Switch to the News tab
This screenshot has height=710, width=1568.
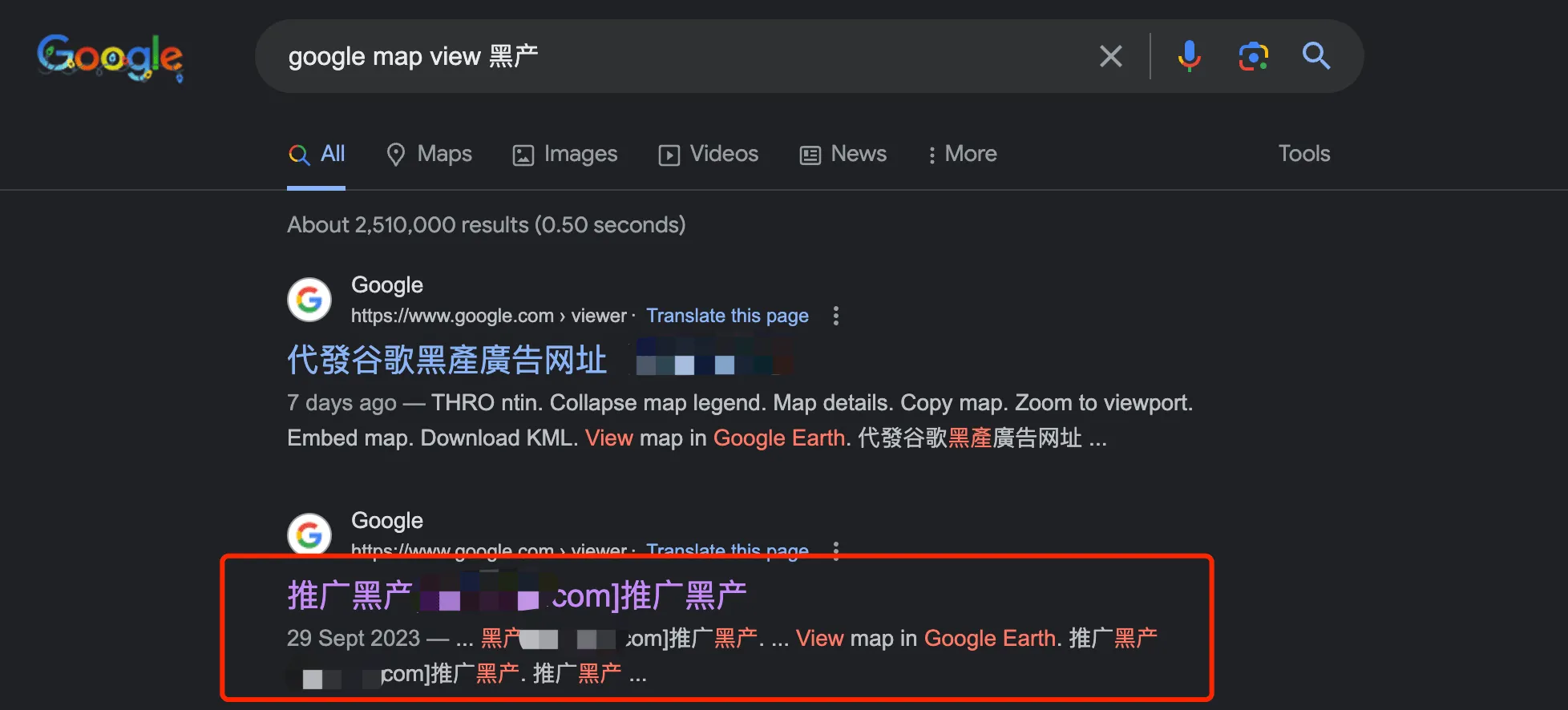(843, 154)
